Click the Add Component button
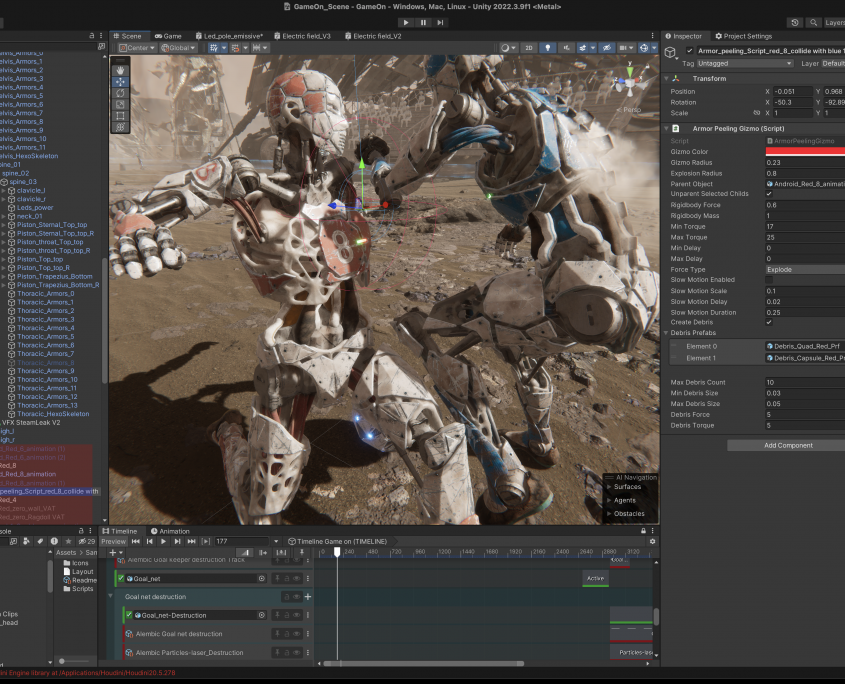The image size is (845, 684). (788, 445)
